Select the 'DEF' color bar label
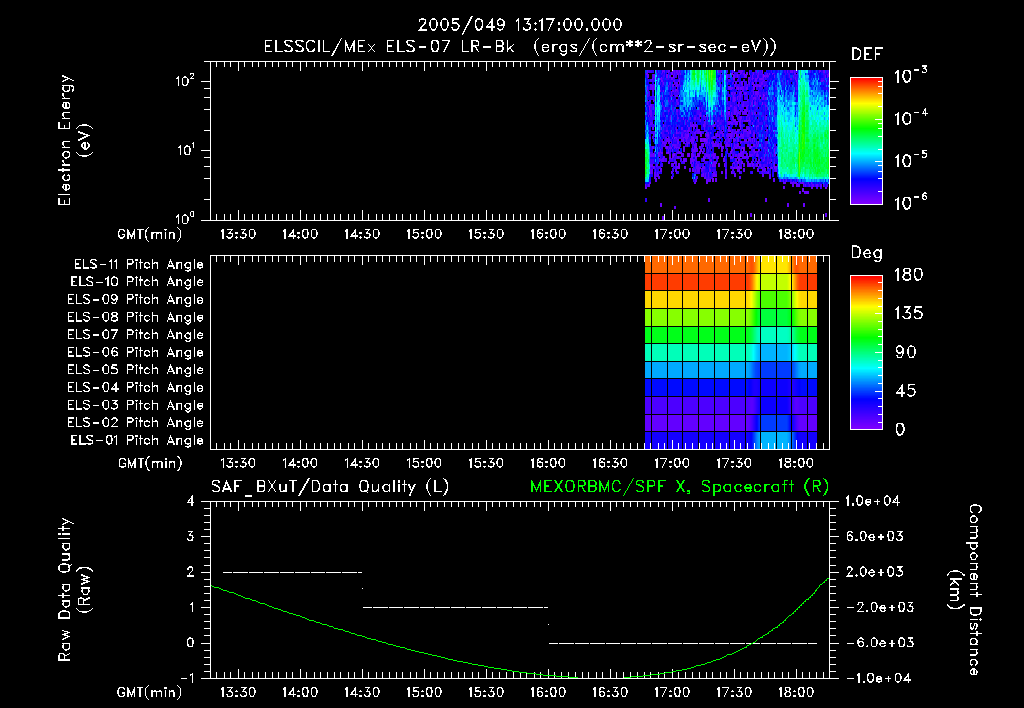 point(867,55)
